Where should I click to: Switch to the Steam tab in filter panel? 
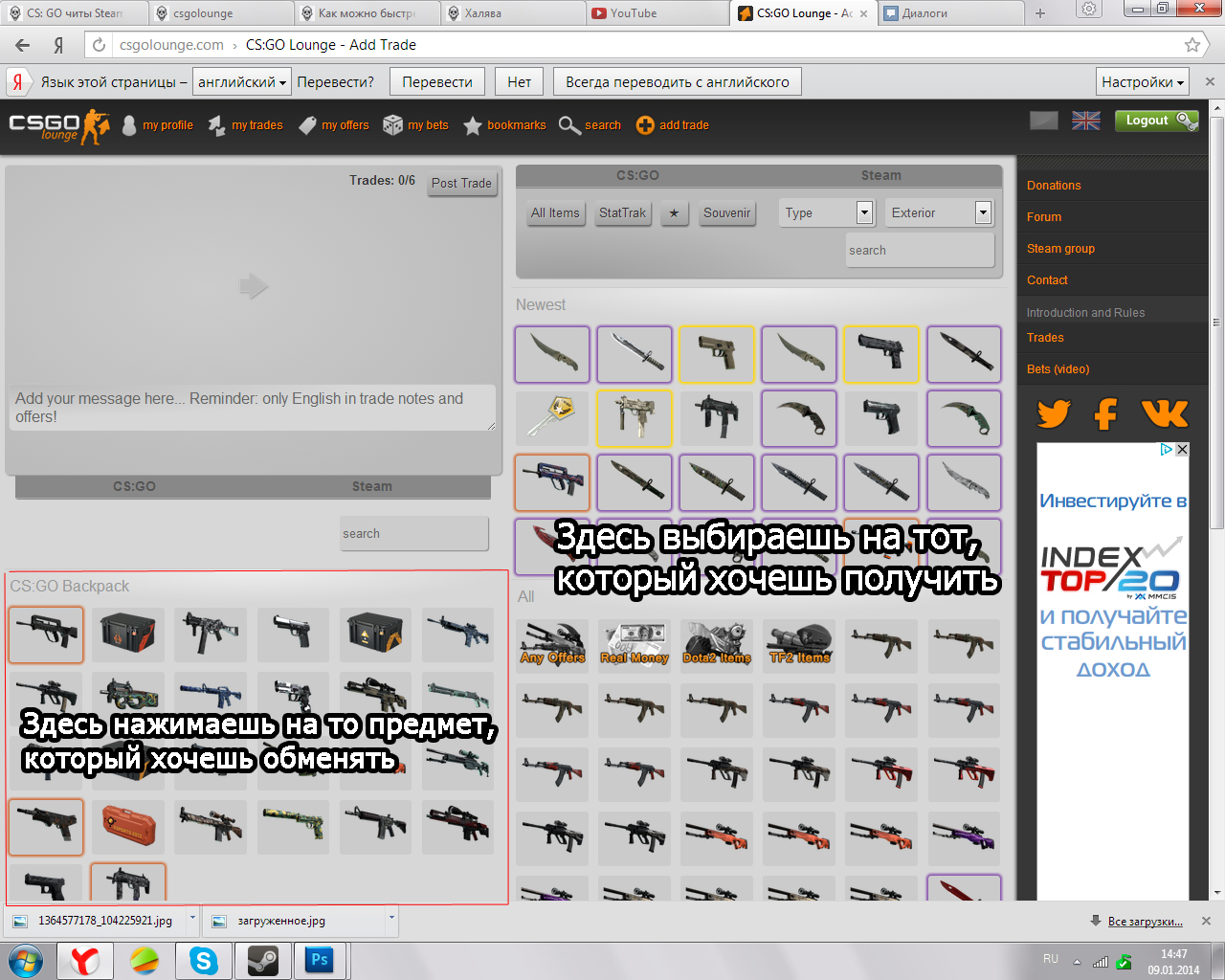(x=880, y=175)
